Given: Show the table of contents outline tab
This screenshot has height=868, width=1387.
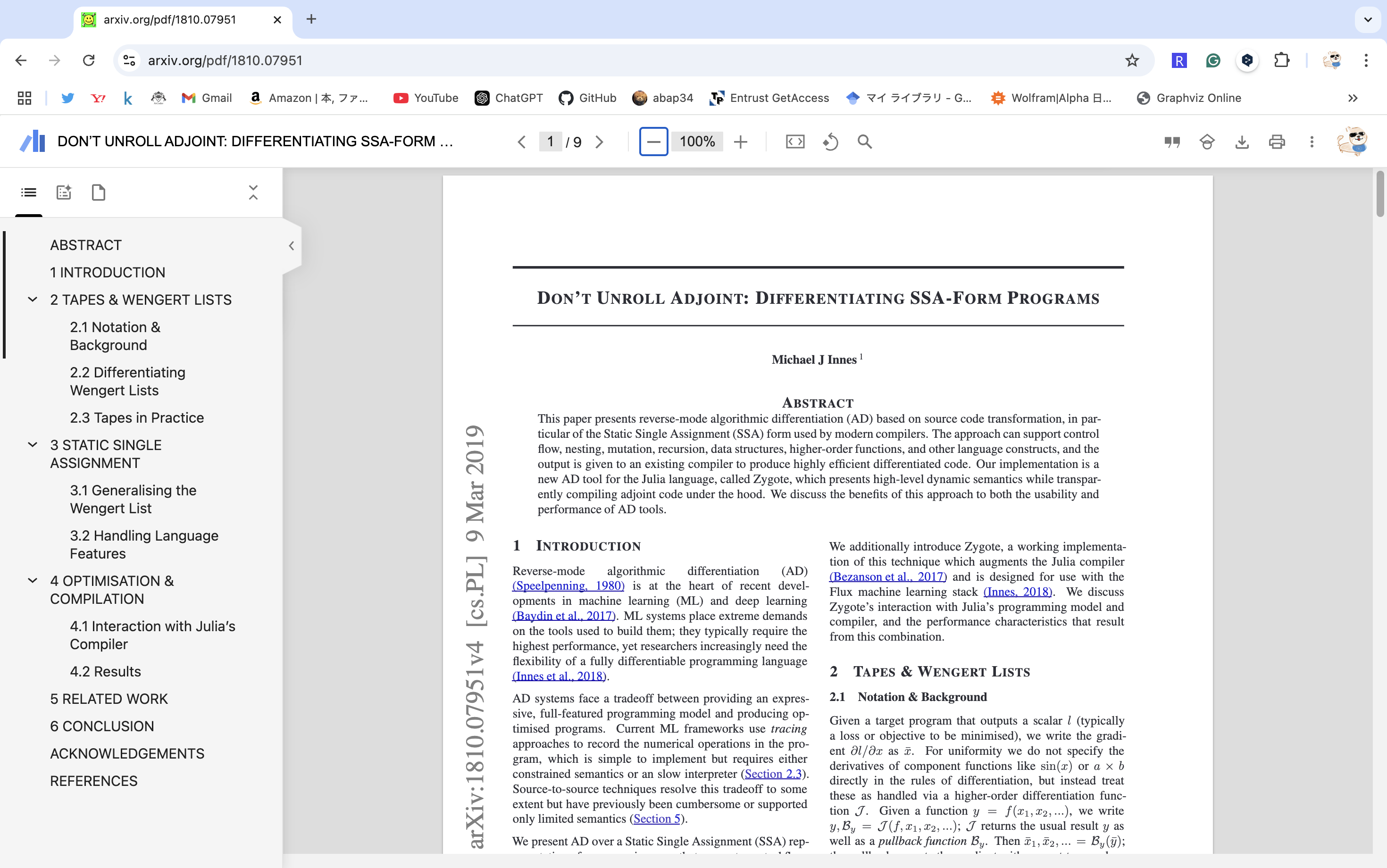Looking at the screenshot, I should pos(29,192).
